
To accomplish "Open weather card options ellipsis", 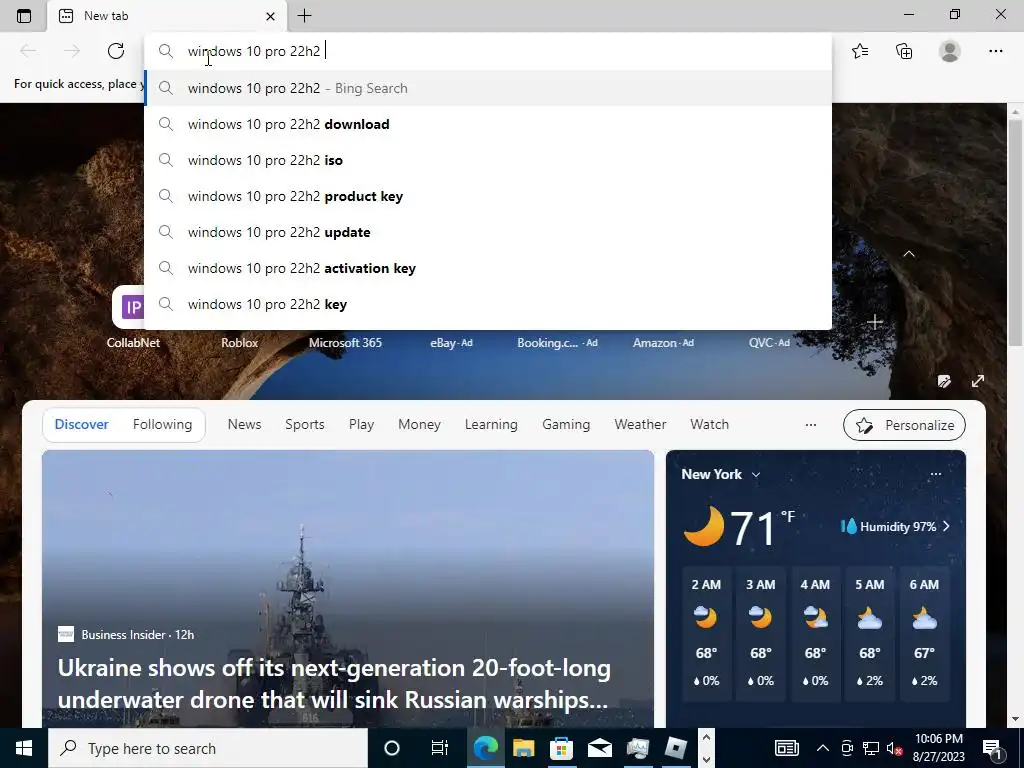I will pyautogui.click(x=935, y=474).
